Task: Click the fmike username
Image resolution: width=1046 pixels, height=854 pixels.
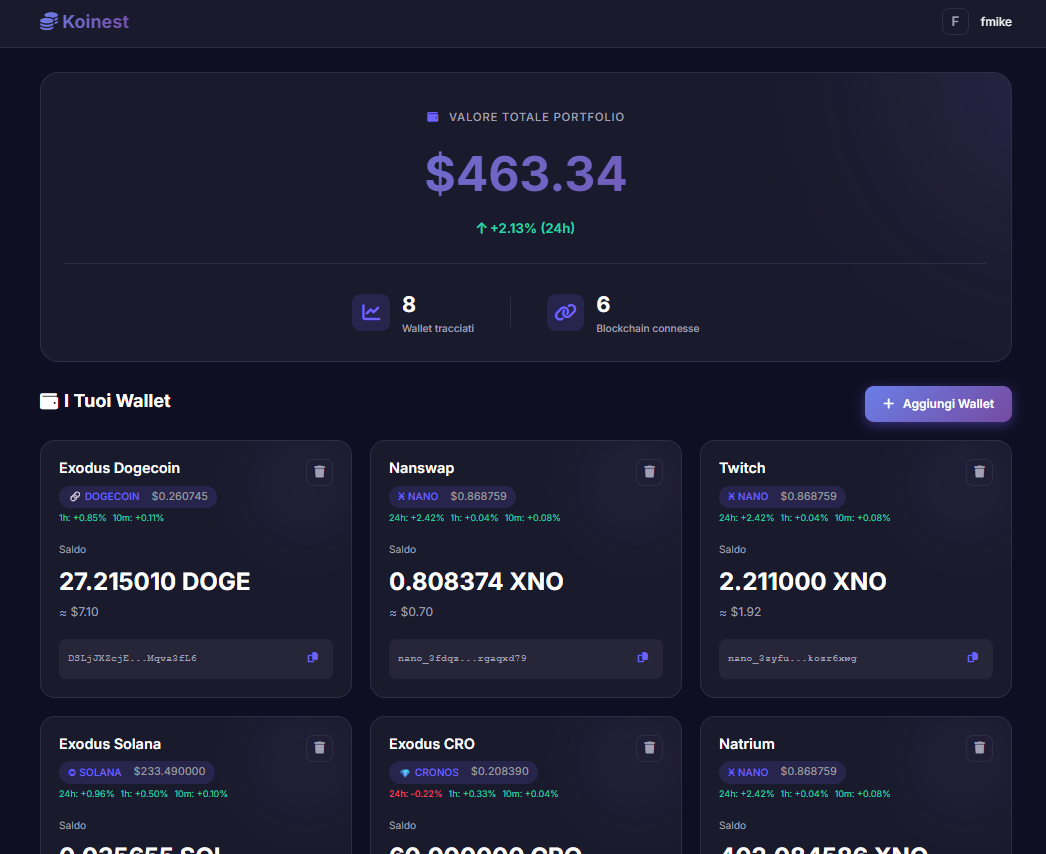Action: coord(995,22)
